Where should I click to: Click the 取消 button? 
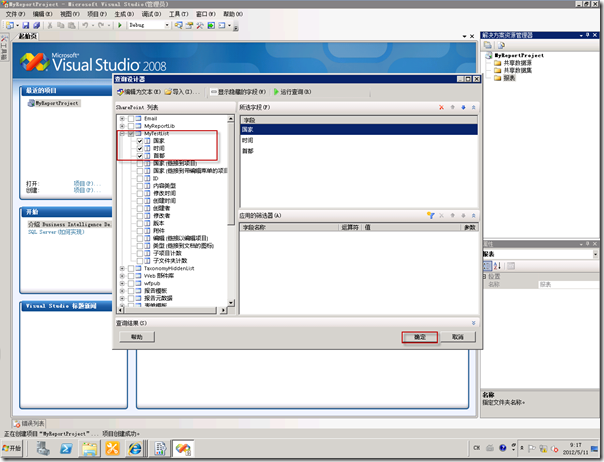[x=458, y=337]
